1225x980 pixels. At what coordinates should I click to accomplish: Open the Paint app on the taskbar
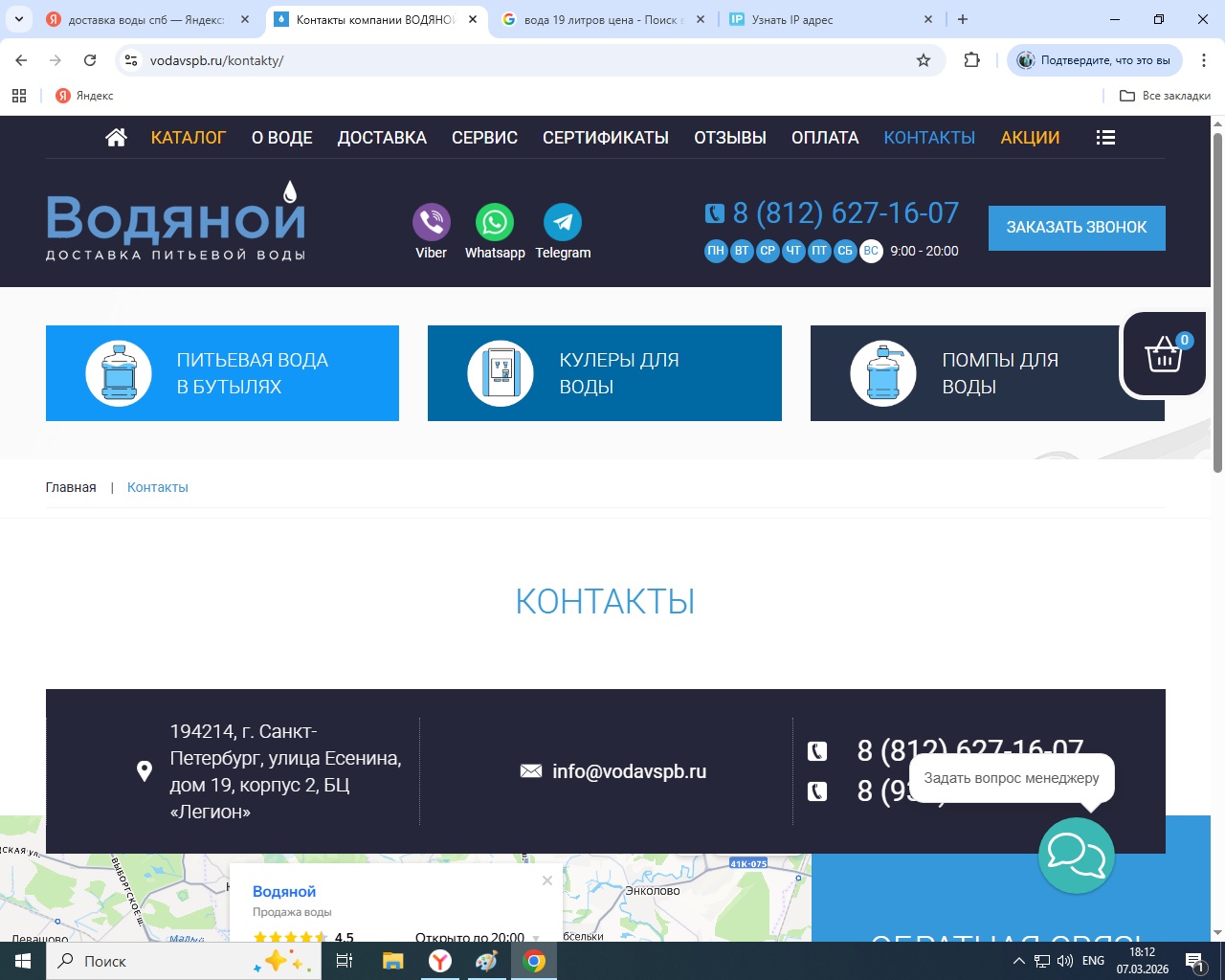[487, 961]
